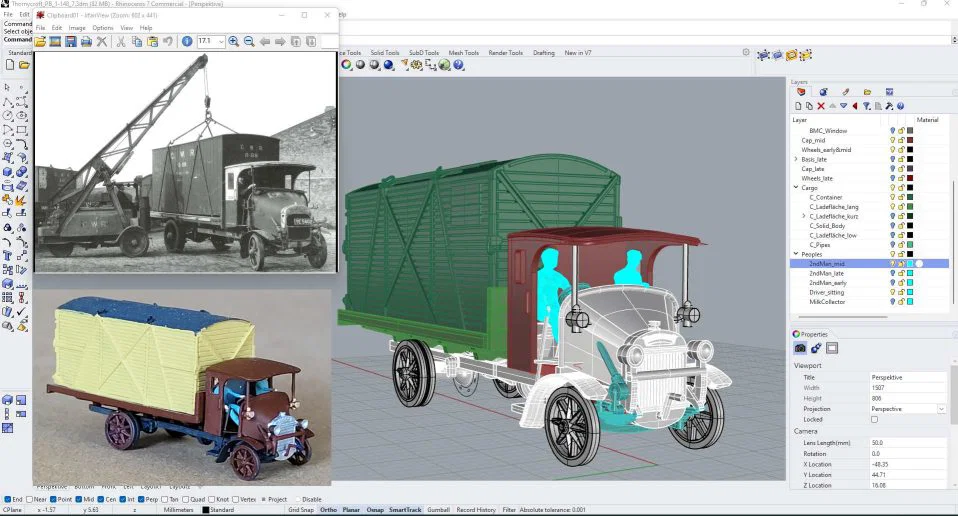The image size is (958, 516).
Task: Click the IrfanView zoom in magnifier
Action: tap(233, 41)
